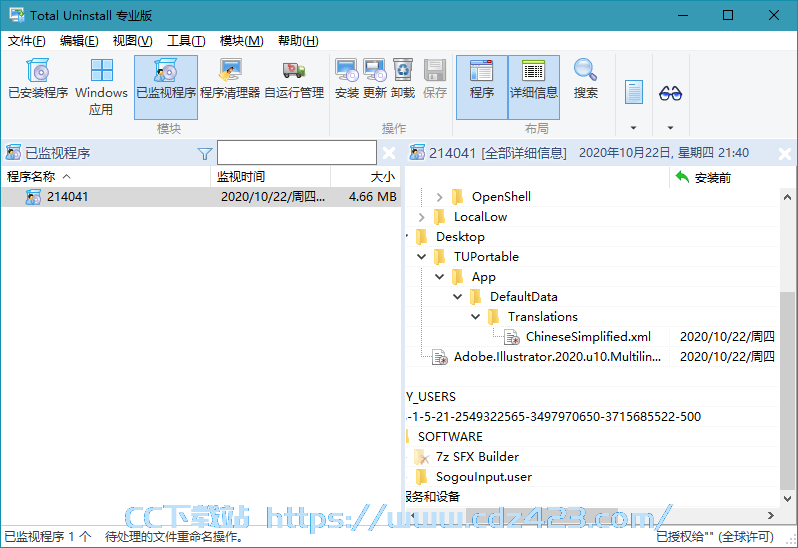The height and width of the screenshot is (548, 798).
Task: Open the 模块(M) menu
Action: point(241,41)
